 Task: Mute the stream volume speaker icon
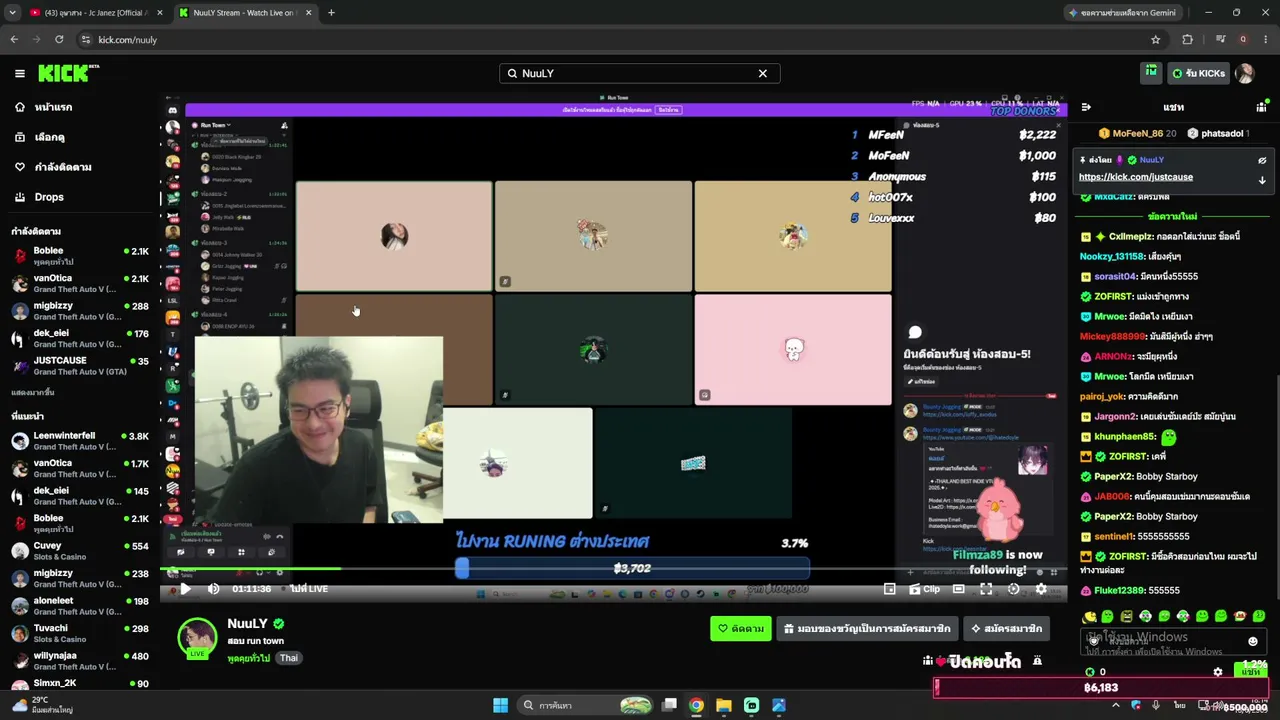(213, 589)
